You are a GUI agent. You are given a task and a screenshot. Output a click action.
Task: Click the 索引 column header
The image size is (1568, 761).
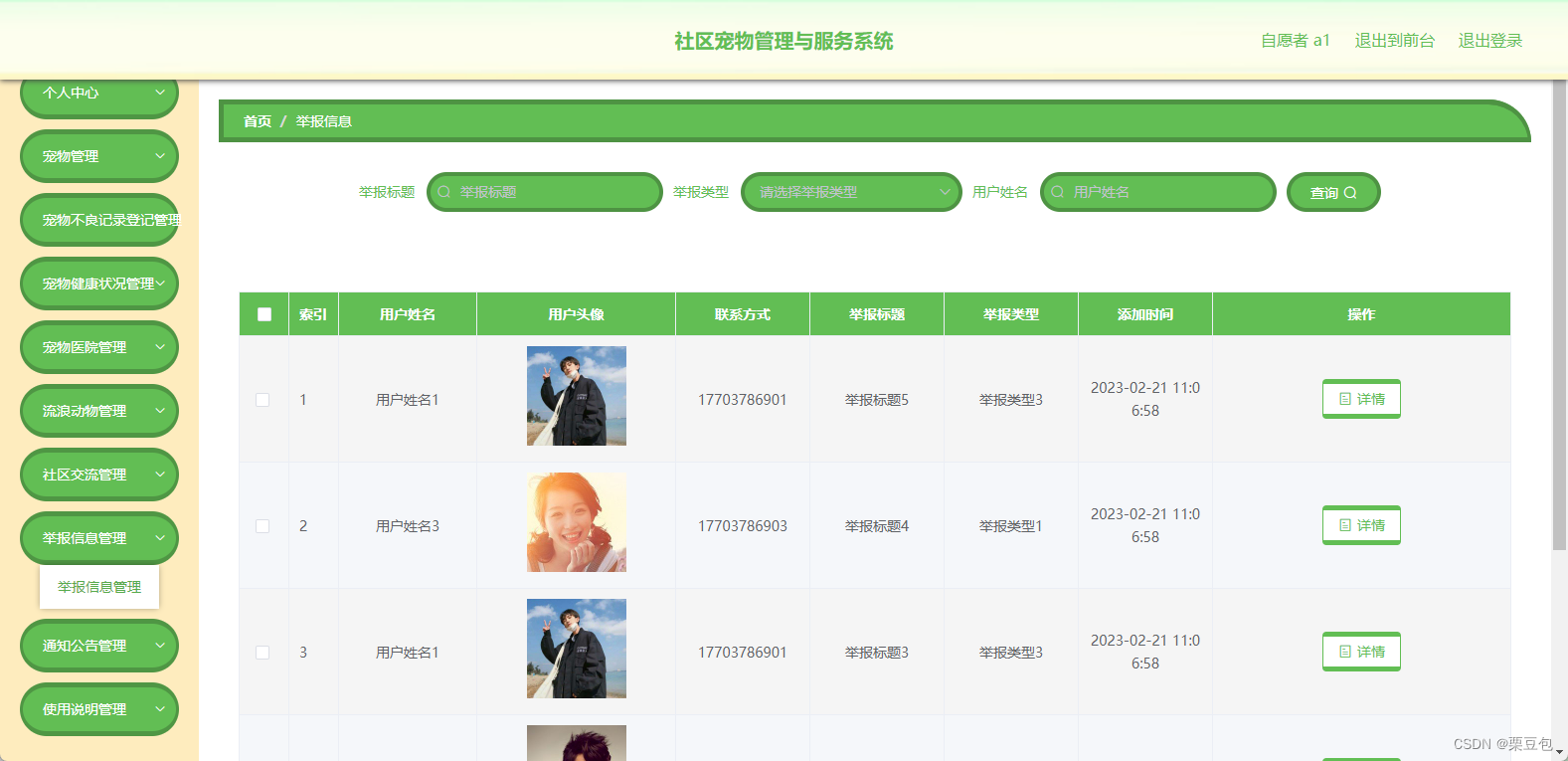tap(313, 314)
